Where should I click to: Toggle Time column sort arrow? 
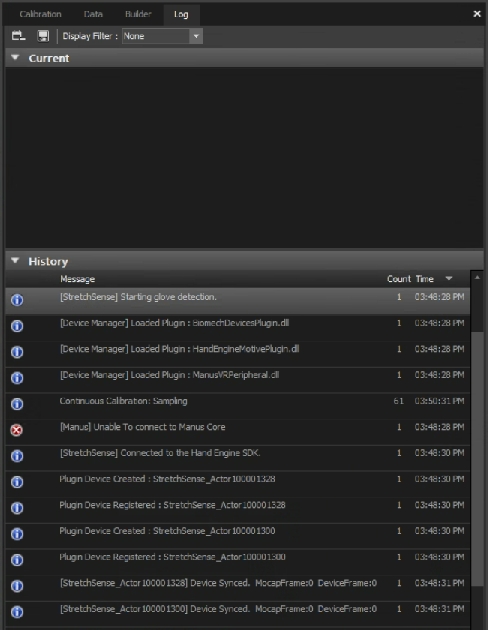click(449, 278)
